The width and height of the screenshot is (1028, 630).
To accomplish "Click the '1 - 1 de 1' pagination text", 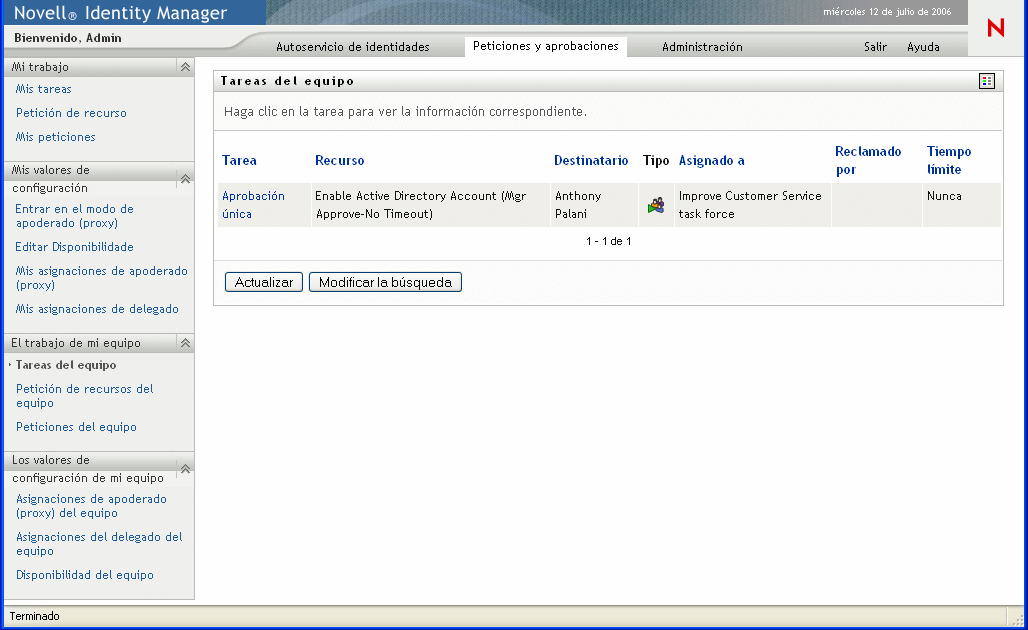I will tap(608, 241).
